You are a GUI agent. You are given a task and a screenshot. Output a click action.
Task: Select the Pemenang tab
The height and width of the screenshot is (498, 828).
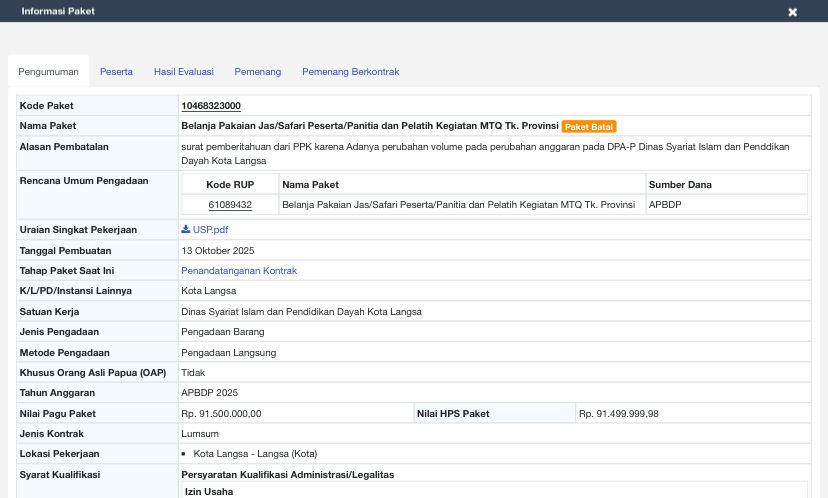click(x=257, y=72)
